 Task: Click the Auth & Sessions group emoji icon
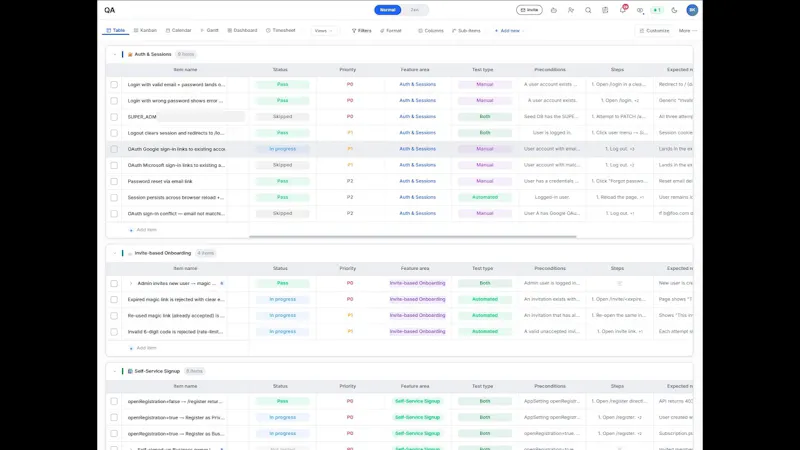130,54
